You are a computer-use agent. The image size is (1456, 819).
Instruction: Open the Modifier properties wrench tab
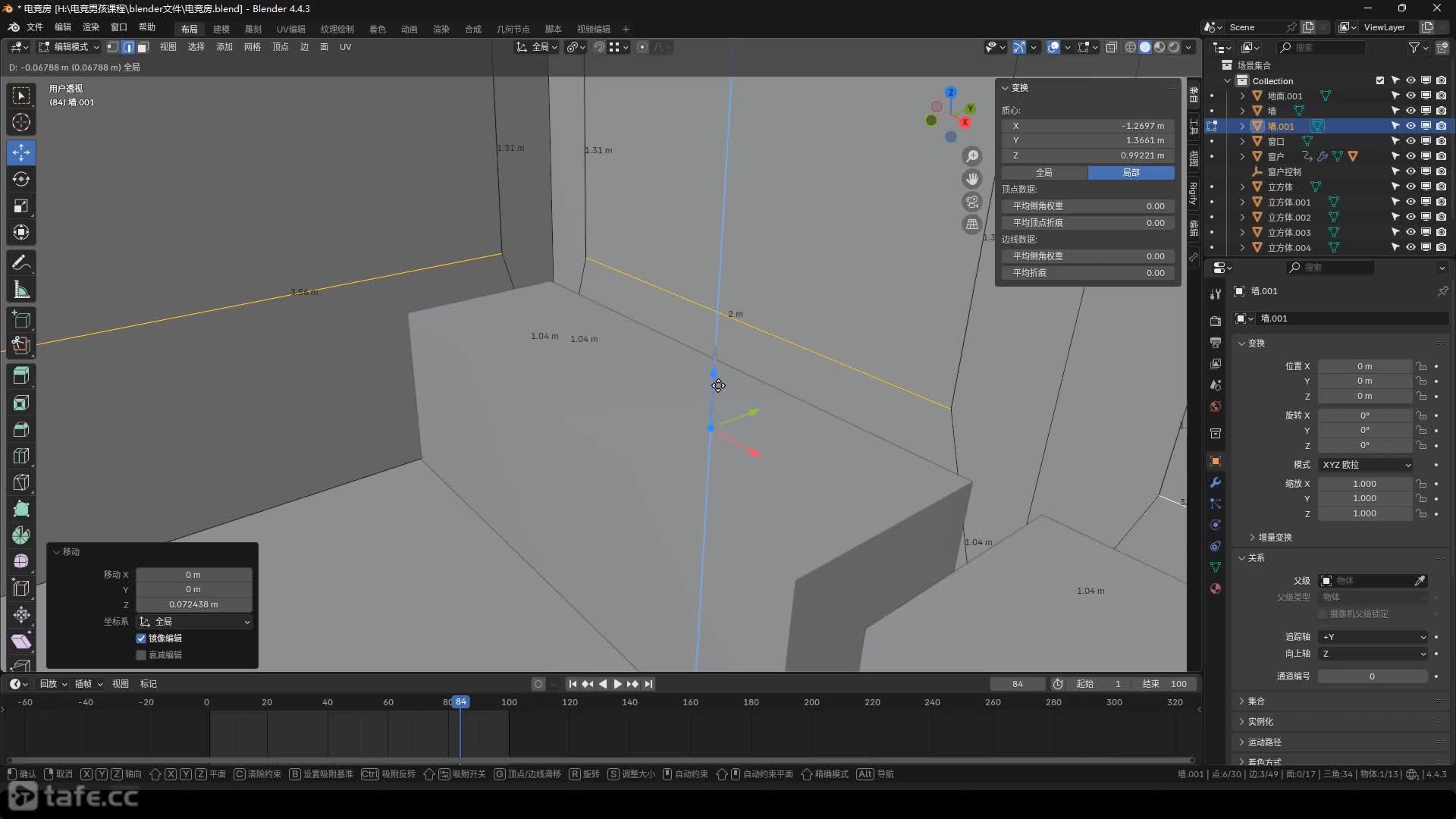pos(1216,482)
